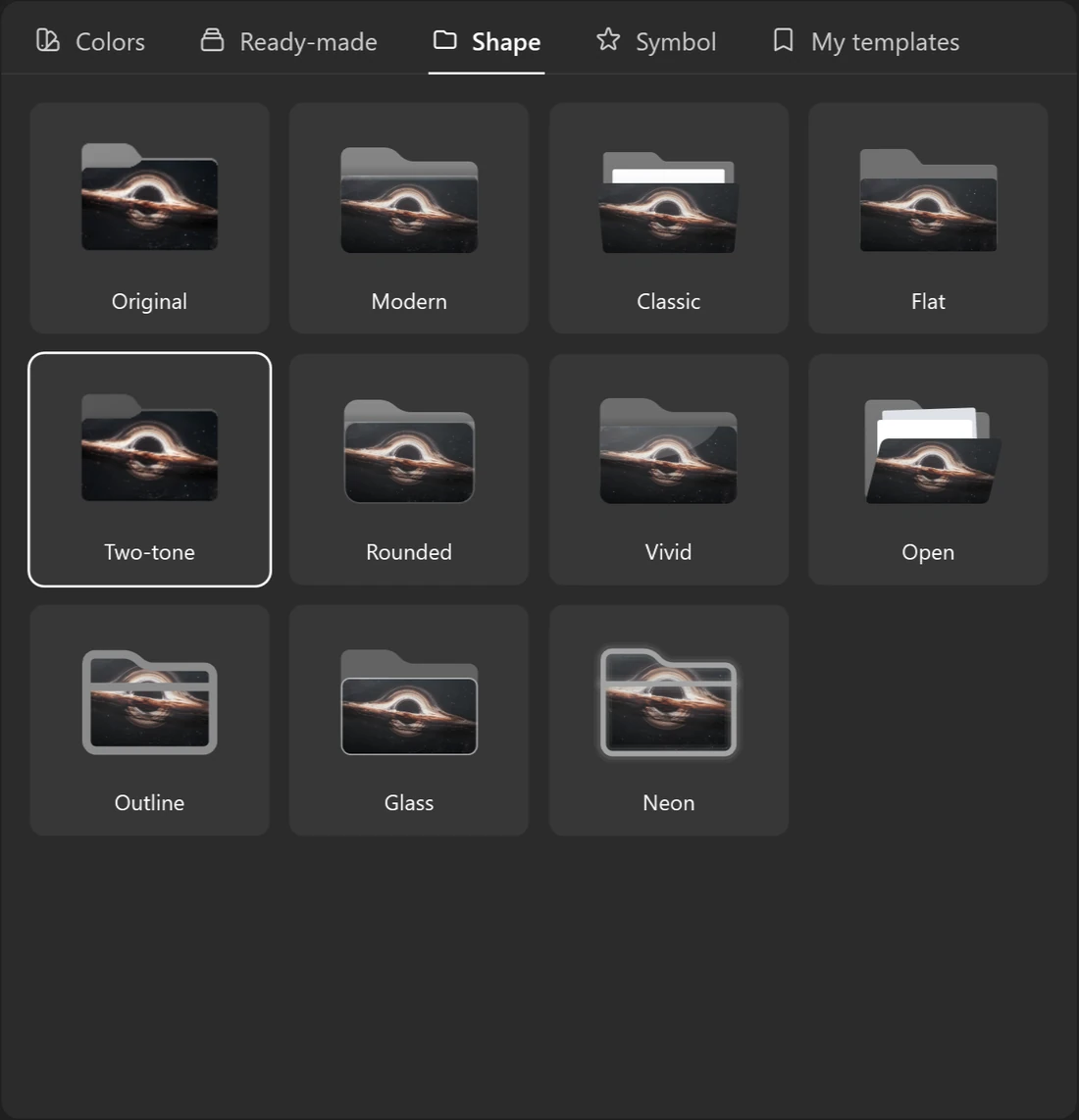Viewport: 1079px width, 1120px height.
Task: Click the Outline shape label
Action: click(x=149, y=803)
